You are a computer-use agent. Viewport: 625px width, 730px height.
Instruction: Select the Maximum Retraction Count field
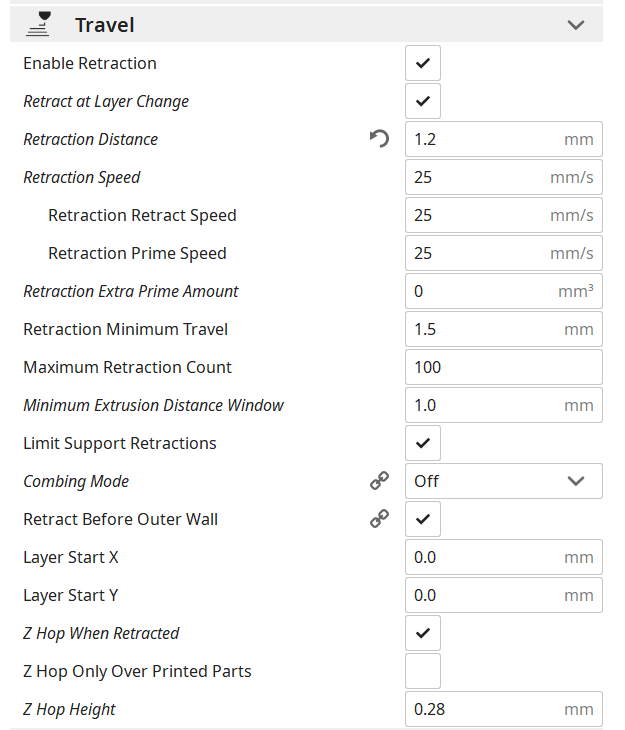click(503, 367)
